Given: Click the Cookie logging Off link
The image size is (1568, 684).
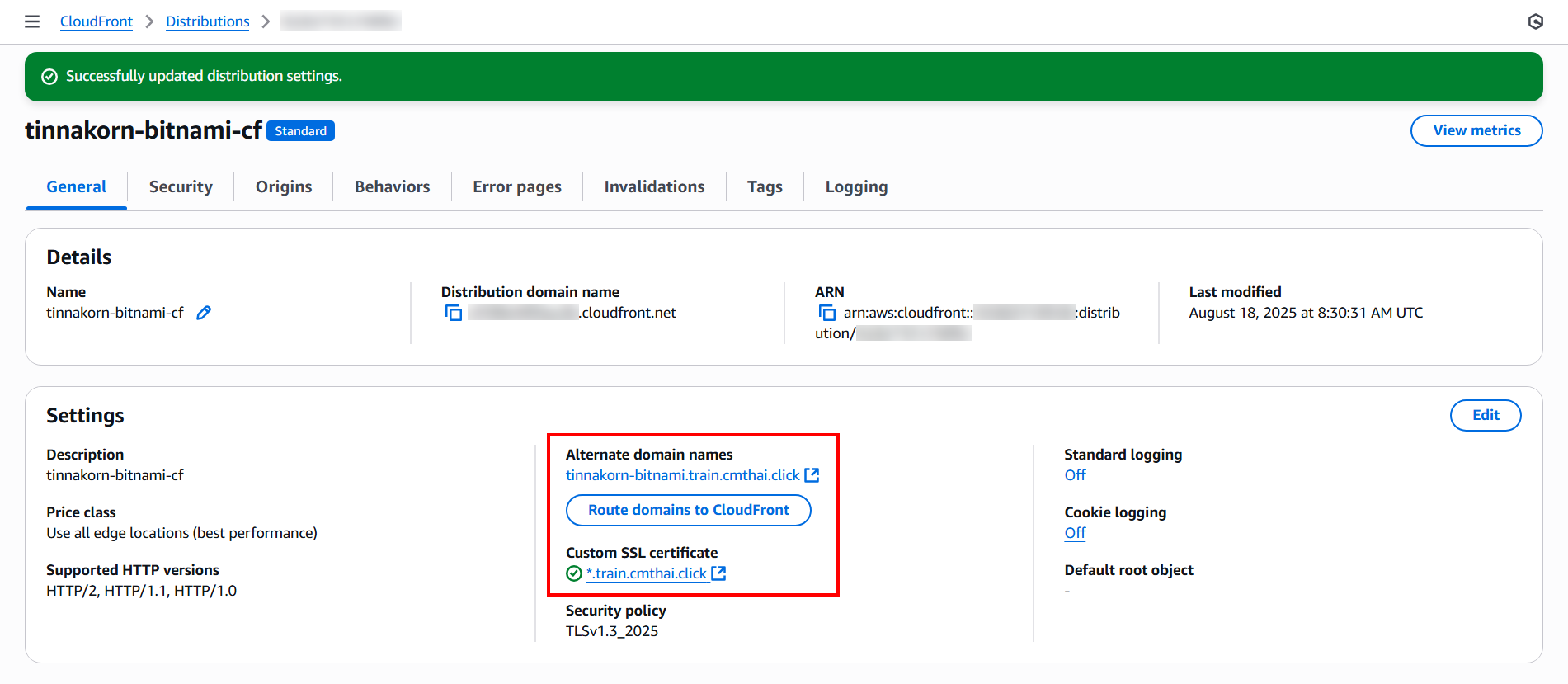Looking at the screenshot, I should pos(1075,533).
